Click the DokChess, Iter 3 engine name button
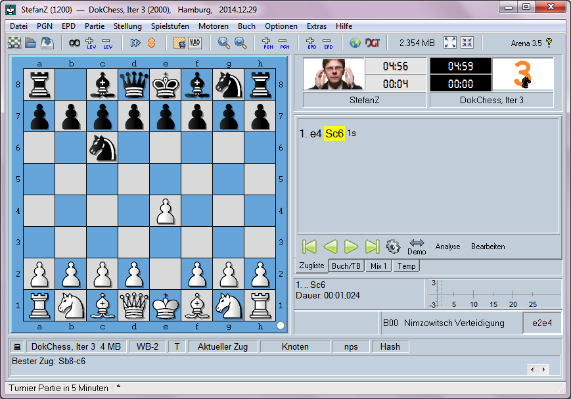Image resolution: width=571 pixels, height=399 pixels. pyautogui.click(x=492, y=100)
